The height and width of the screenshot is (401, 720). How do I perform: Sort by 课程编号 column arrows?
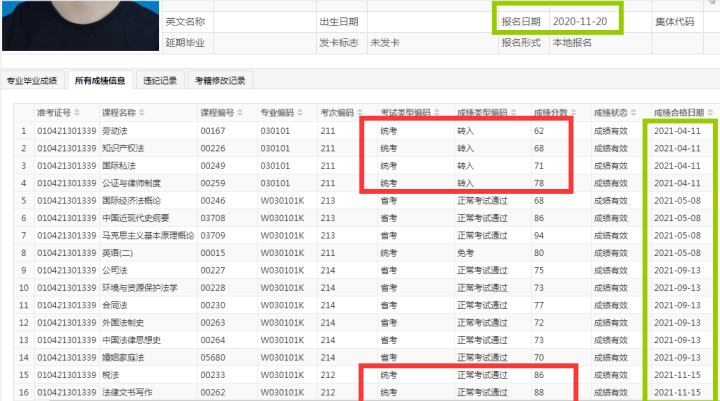pos(240,113)
